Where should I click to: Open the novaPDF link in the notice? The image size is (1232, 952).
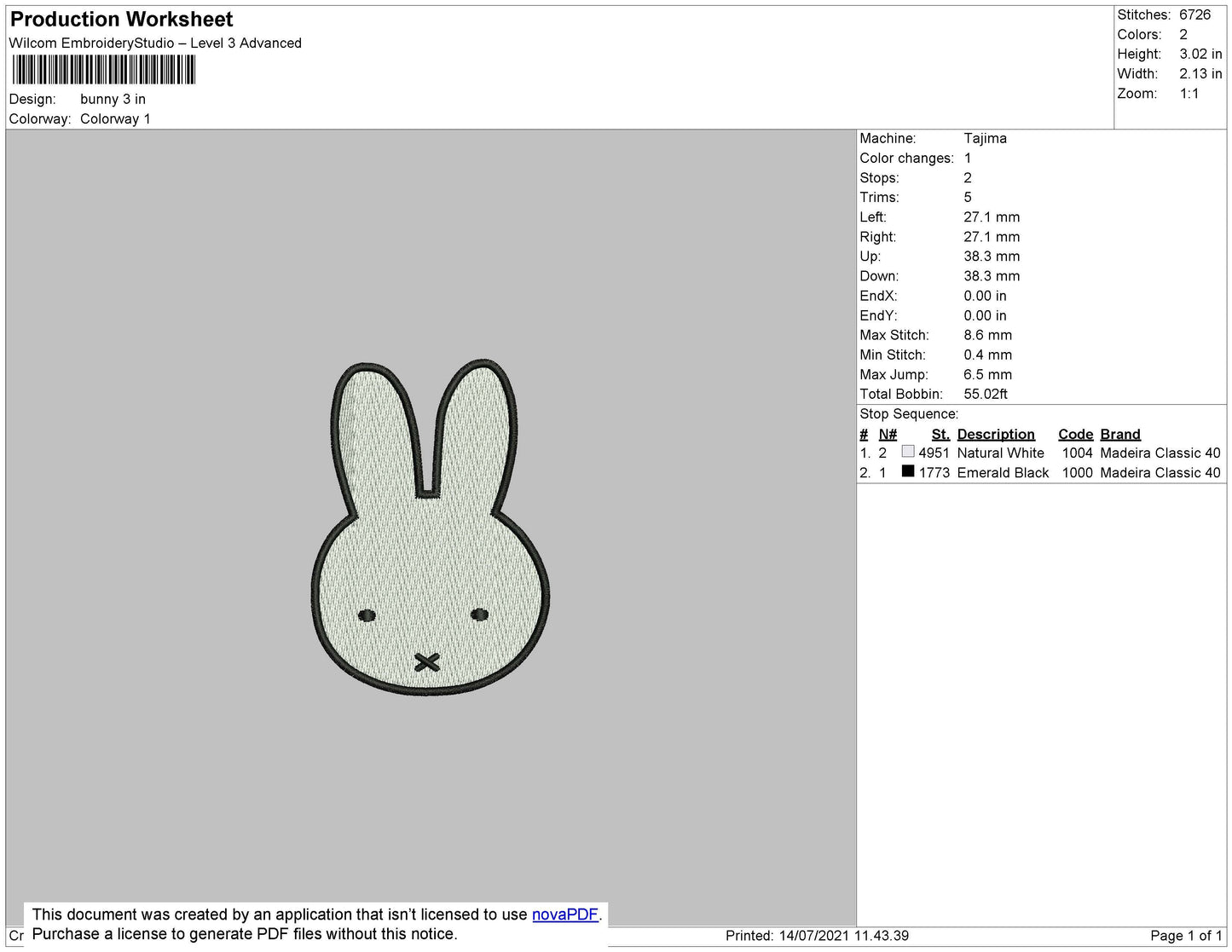click(565, 914)
